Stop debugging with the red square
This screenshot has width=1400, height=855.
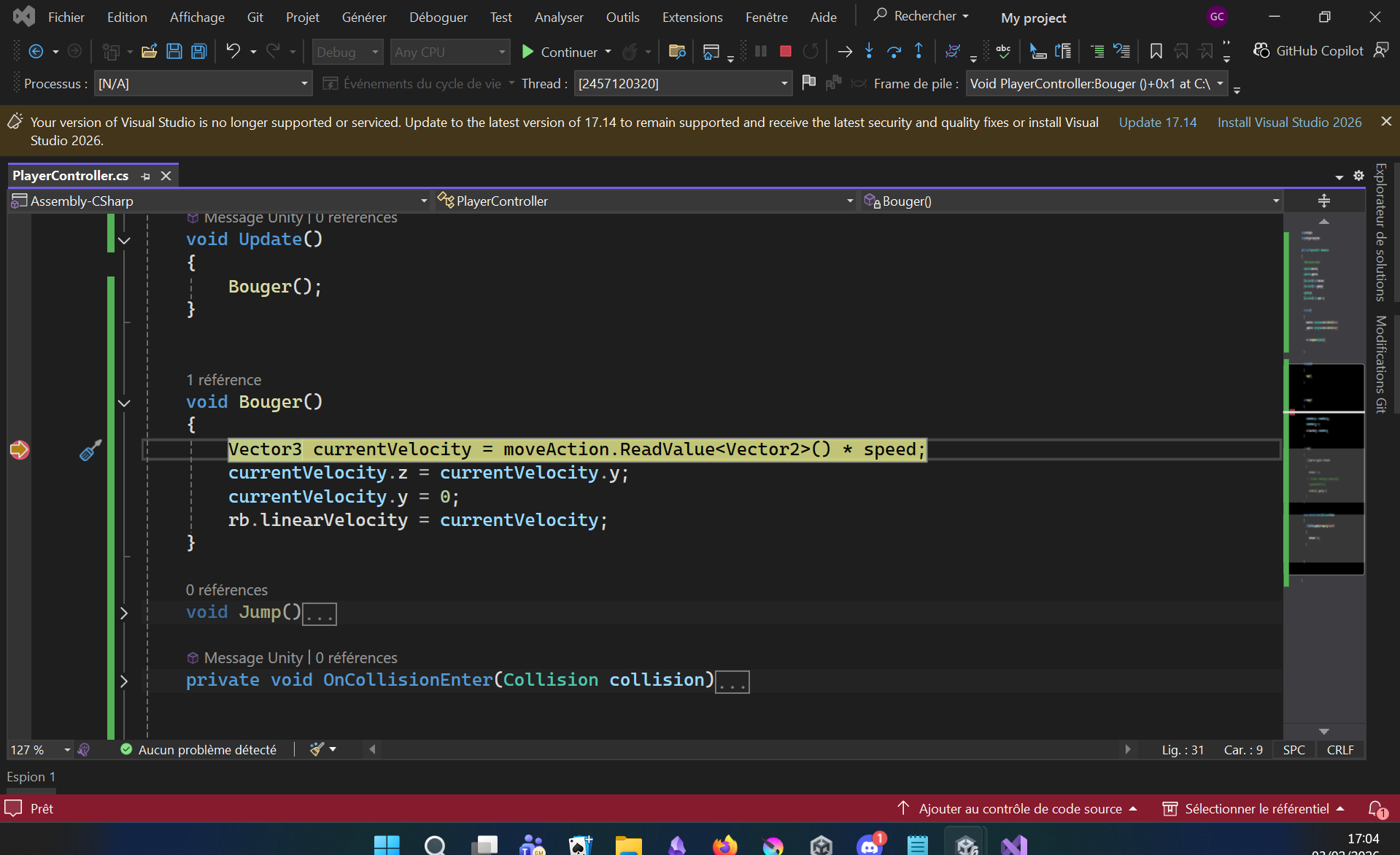pos(785,51)
